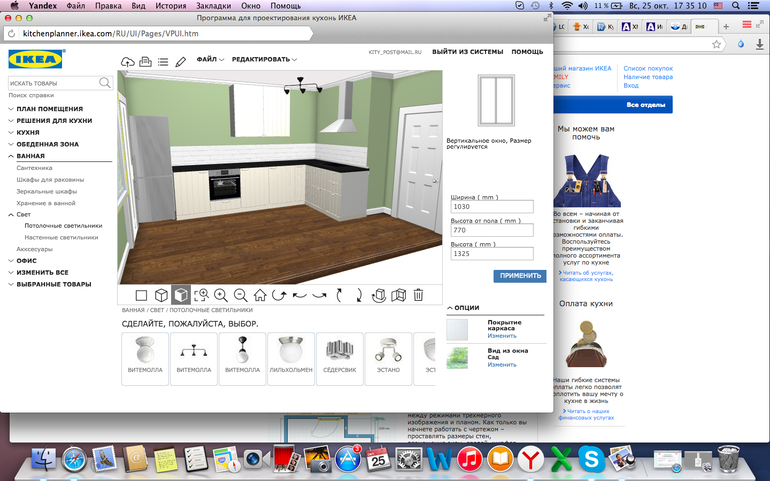
Task: Click the zoom in magnifier icon
Action: tap(221, 295)
